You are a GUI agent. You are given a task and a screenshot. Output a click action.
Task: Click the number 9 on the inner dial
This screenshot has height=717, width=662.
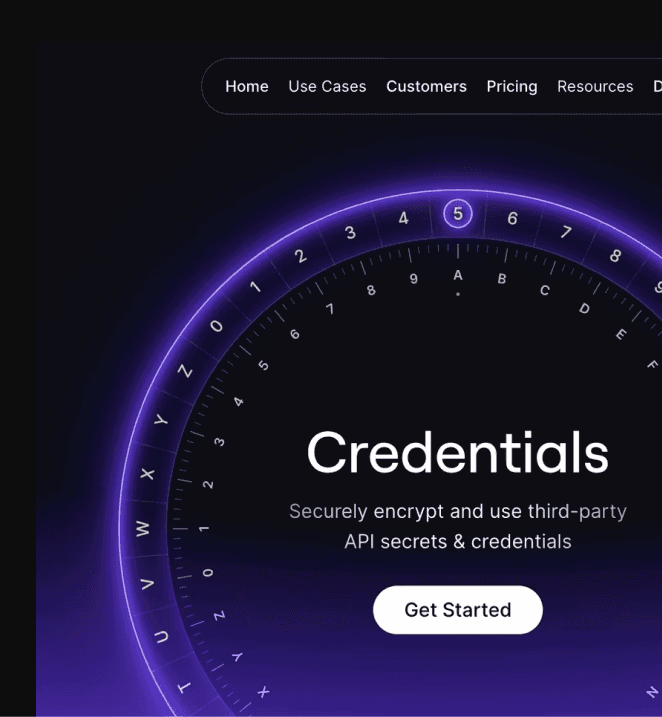click(x=413, y=279)
